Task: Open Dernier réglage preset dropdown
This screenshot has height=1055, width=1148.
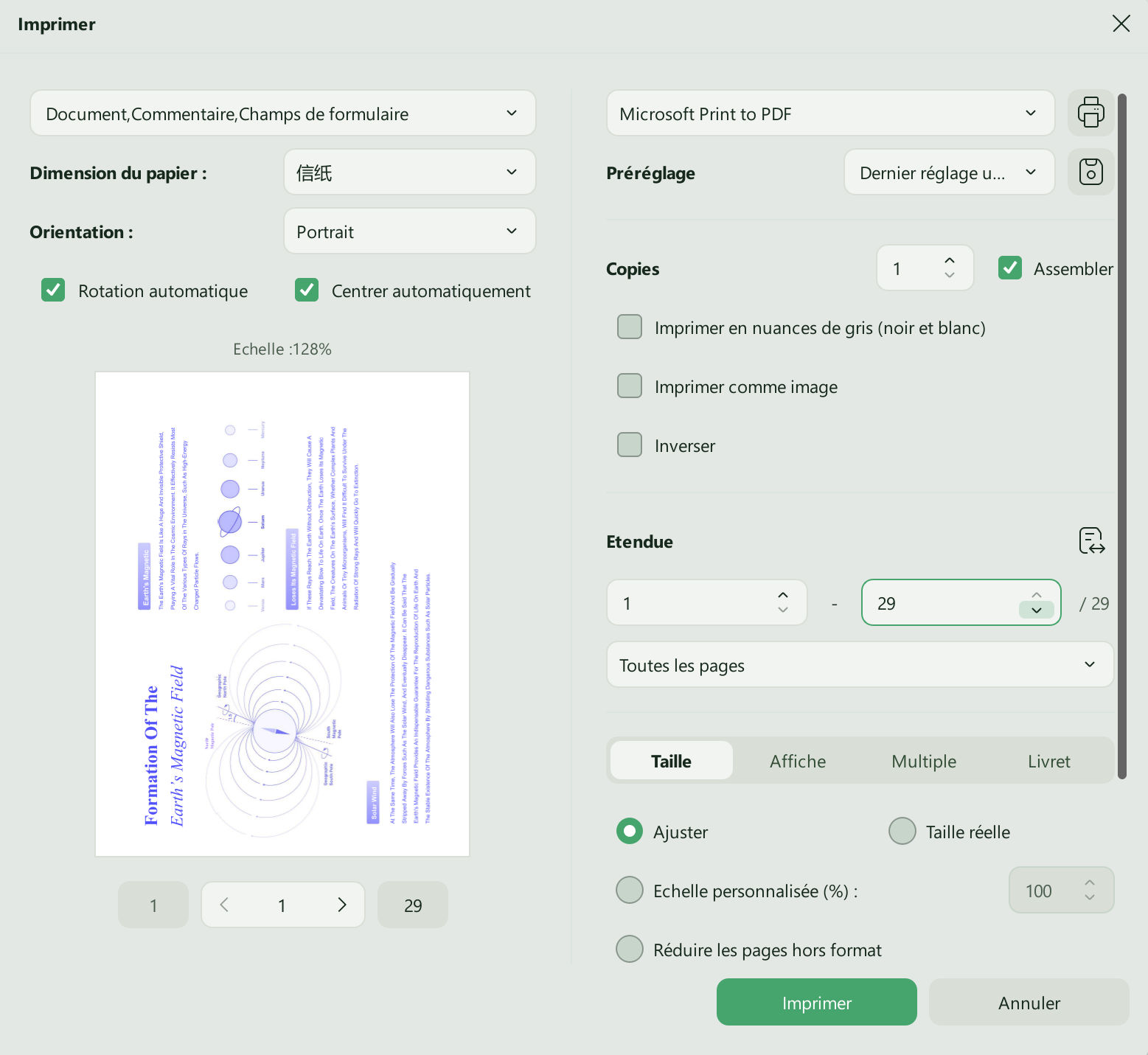Action: (x=950, y=172)
